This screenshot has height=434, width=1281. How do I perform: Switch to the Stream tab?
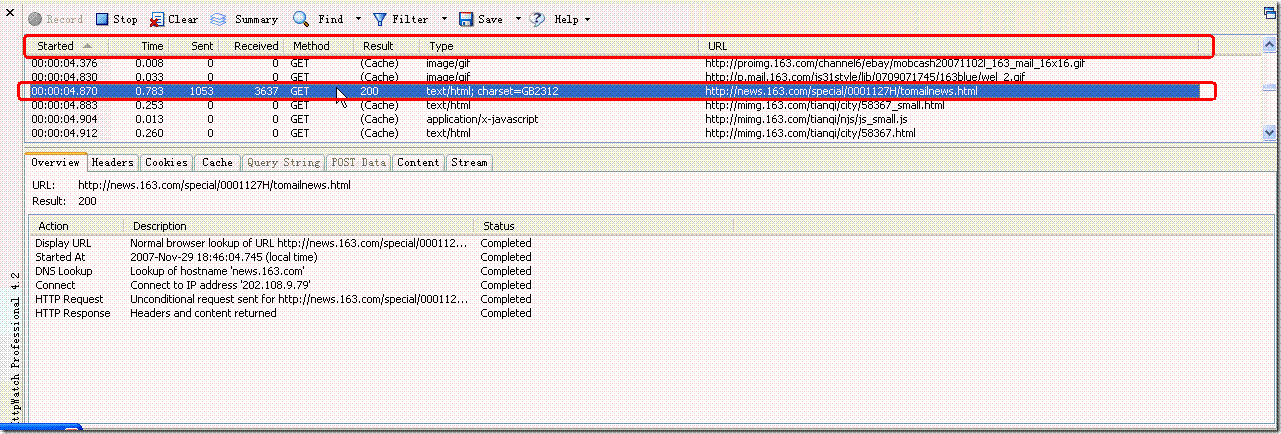(469, 162)
